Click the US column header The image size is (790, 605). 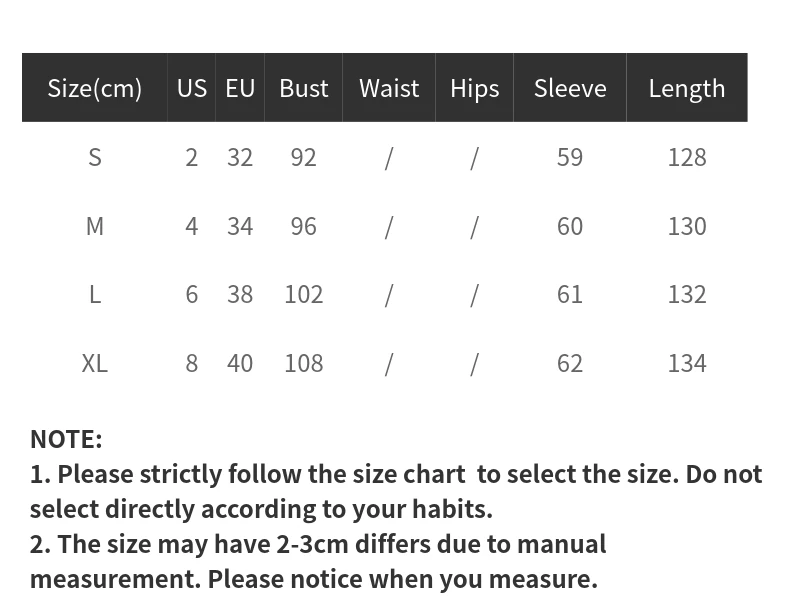coord(191,88)
